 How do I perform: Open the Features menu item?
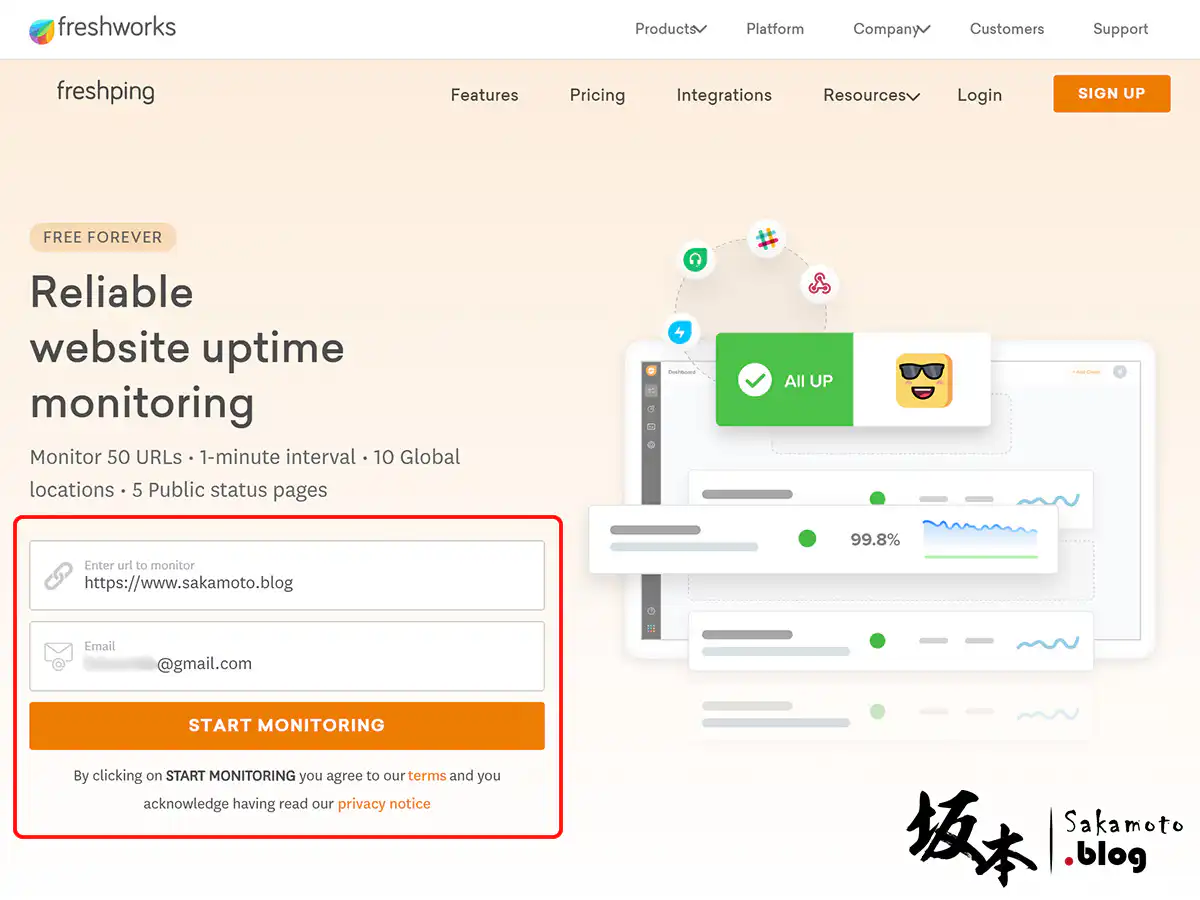[x=484, y=95]
